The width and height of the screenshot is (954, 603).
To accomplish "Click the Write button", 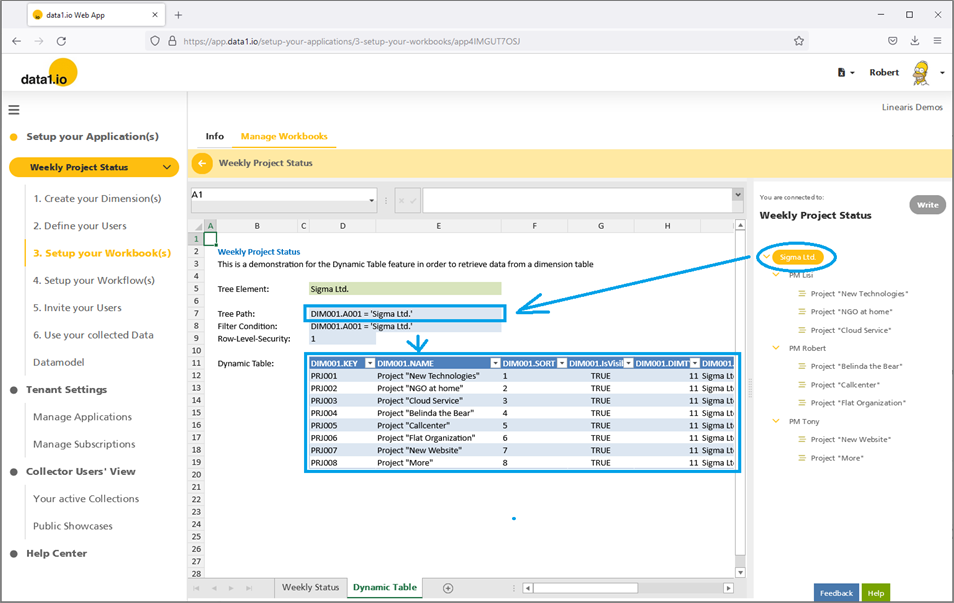I will pos(927,205).
